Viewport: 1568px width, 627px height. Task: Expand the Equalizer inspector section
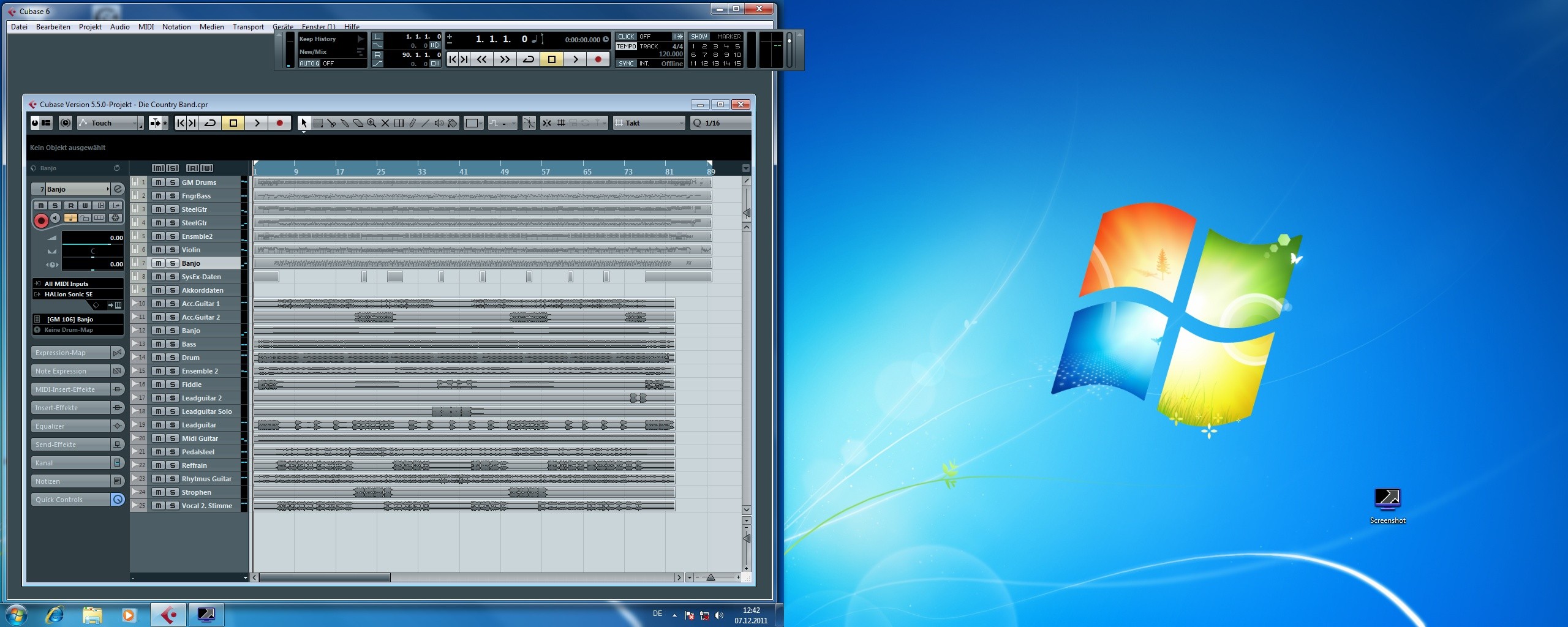[78, 426]
